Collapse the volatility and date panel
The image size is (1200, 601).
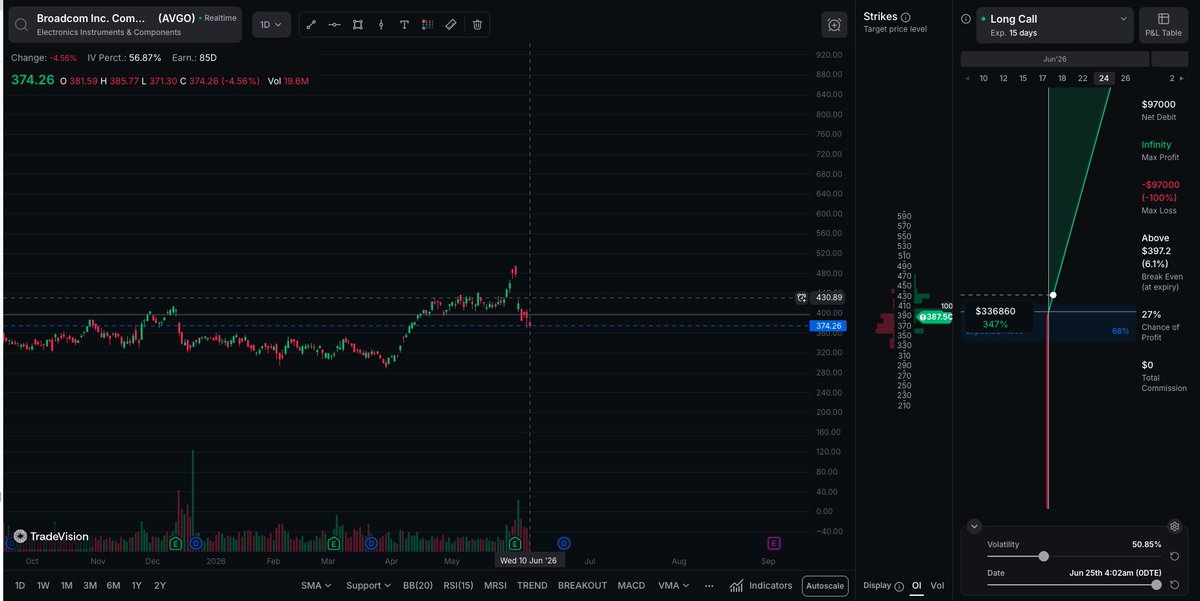(974, 526)
